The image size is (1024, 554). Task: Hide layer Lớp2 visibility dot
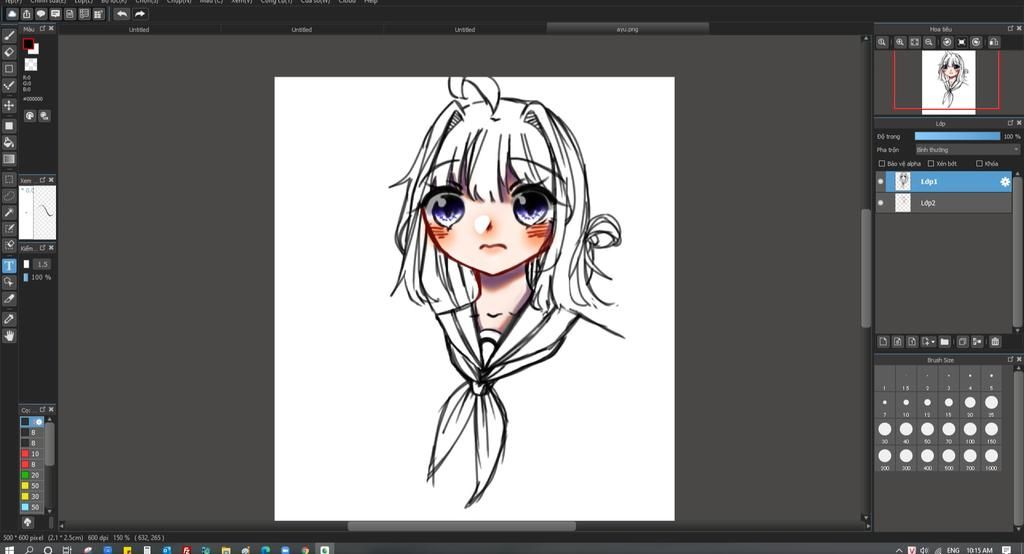(880, 203)
